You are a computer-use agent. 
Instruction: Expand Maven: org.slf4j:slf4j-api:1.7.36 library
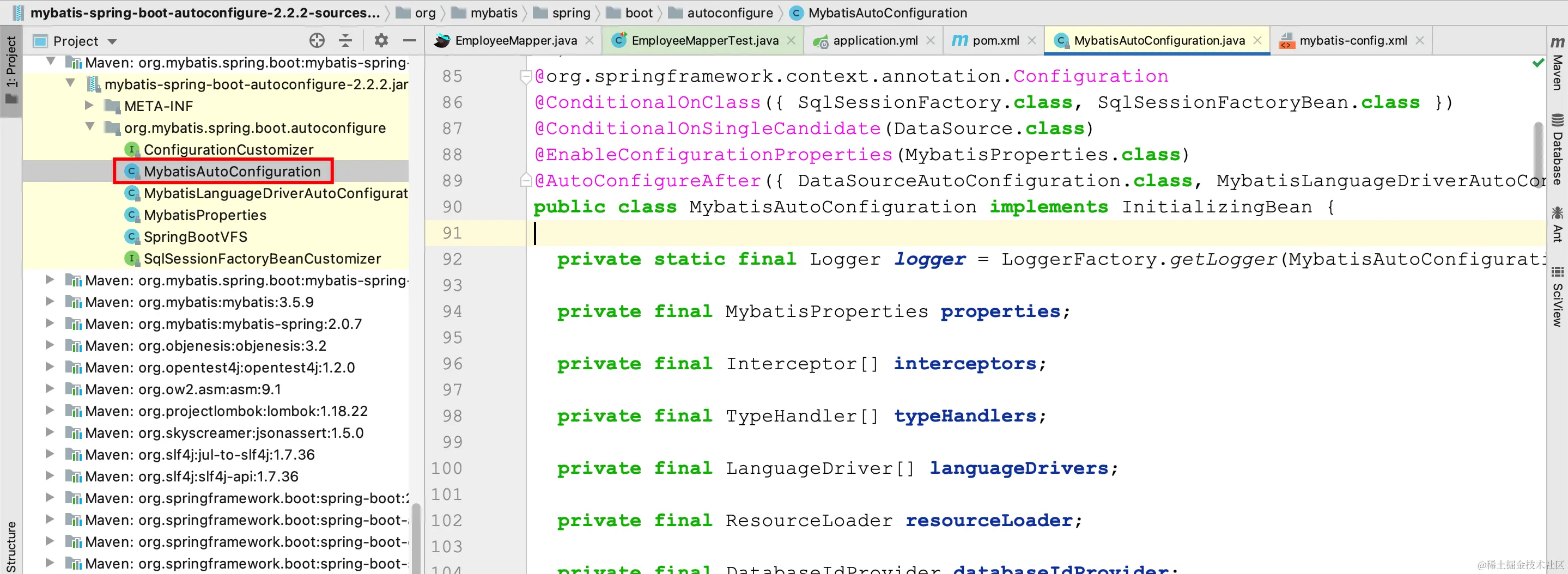51,475
